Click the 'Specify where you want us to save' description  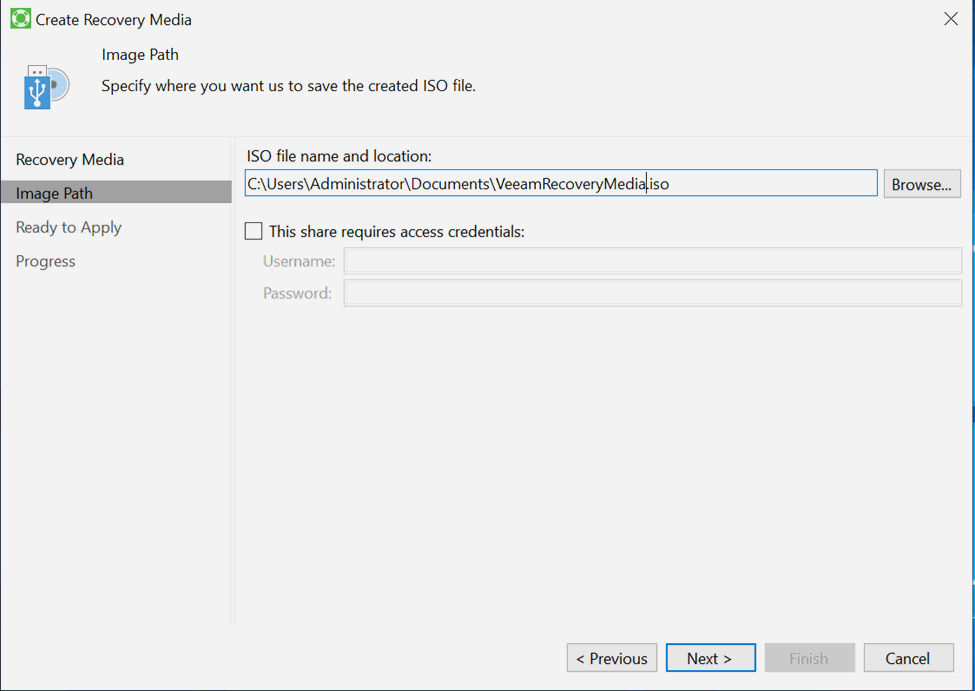point(289,86)
